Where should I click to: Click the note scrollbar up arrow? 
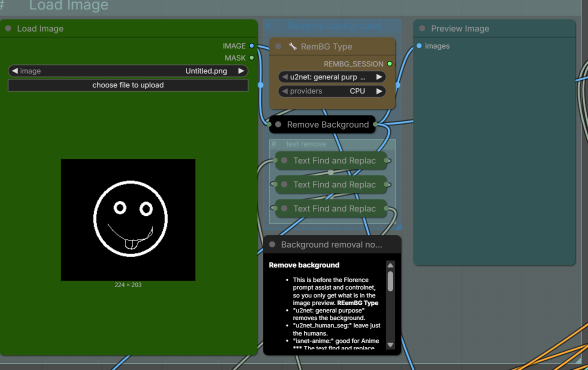(390, 265)
